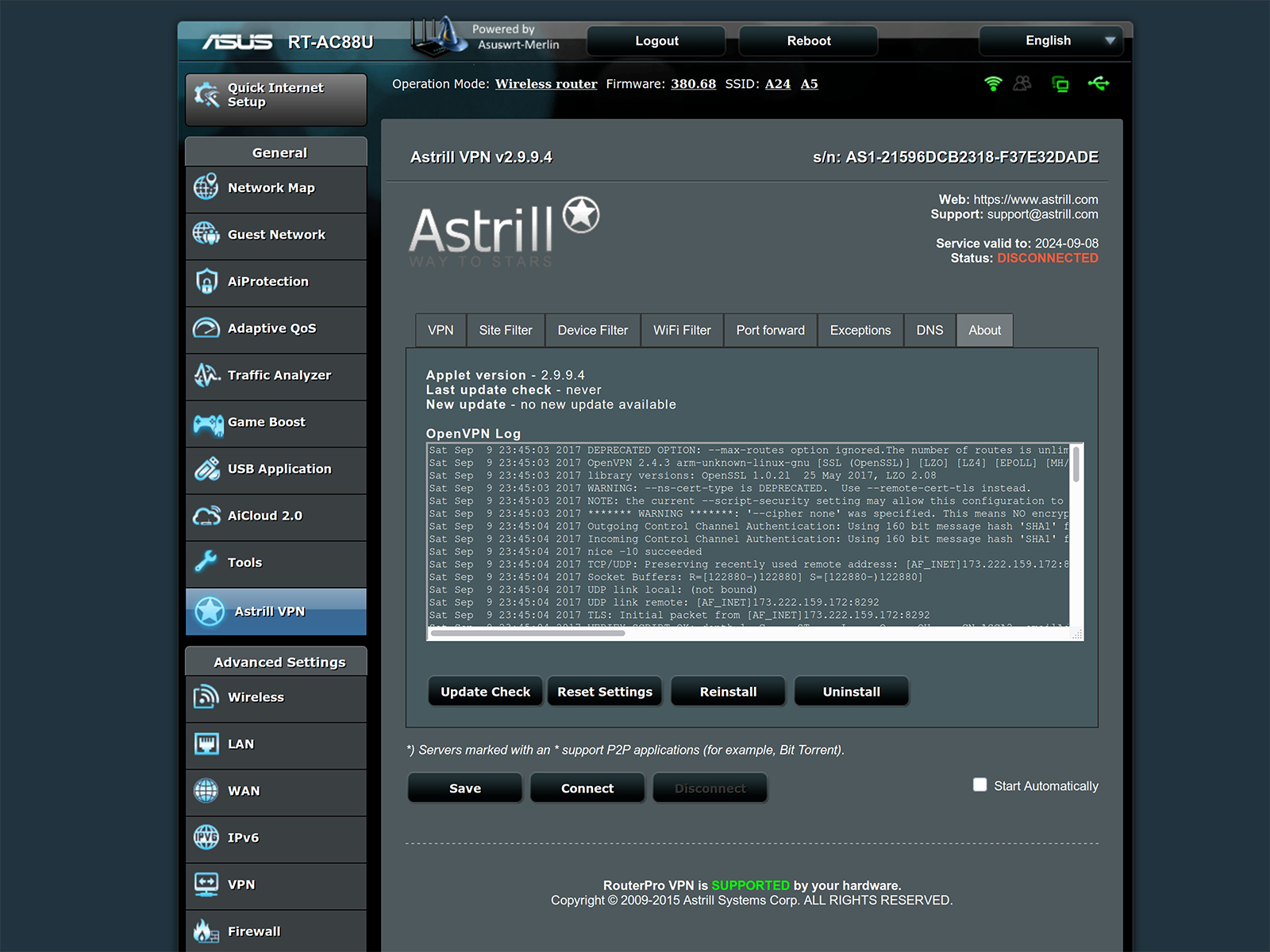Click the green WiFi status icon
The width and height of the screenshot is (1270, 952).
993,83
